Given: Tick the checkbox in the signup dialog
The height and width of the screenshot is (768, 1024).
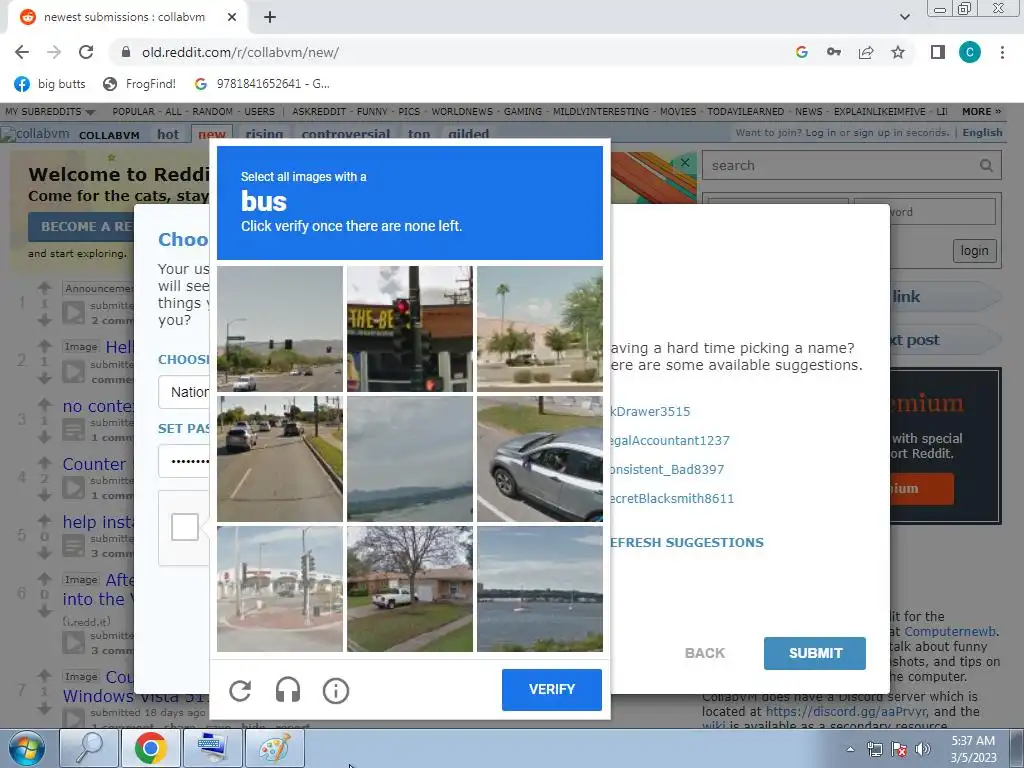Looking at the screenshot, I should (x=185, y=527).
